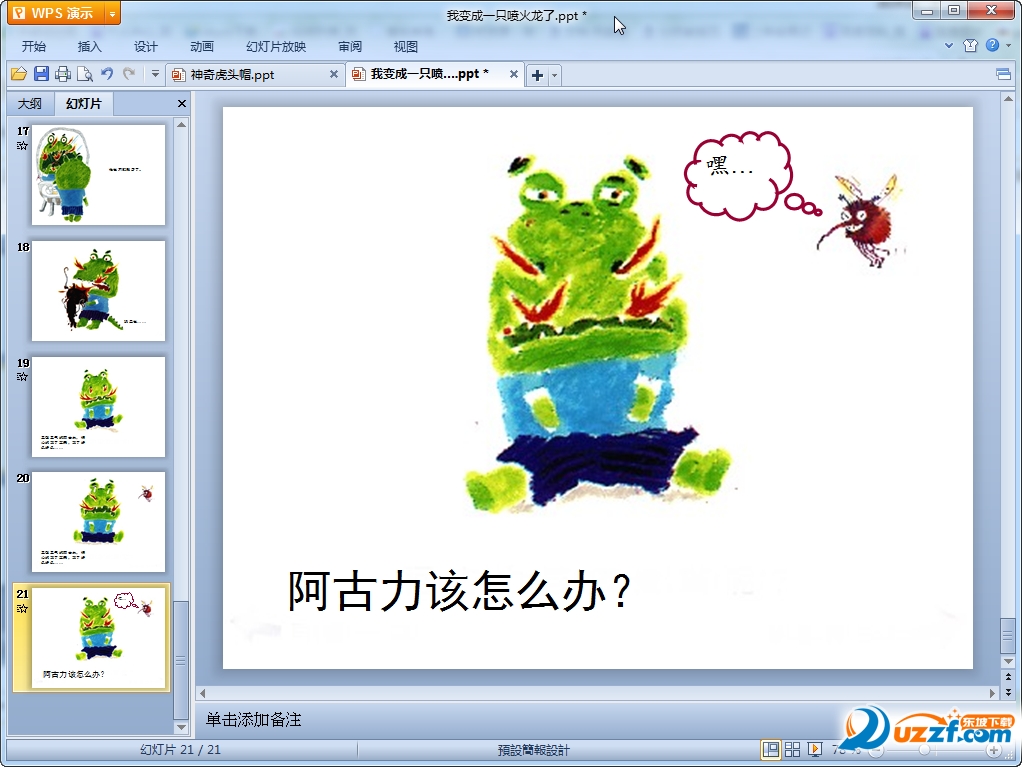Close the 神奇虎头帽.ppt document tab
This screenshot has height=767, width=1022.
tap(334, 74)
